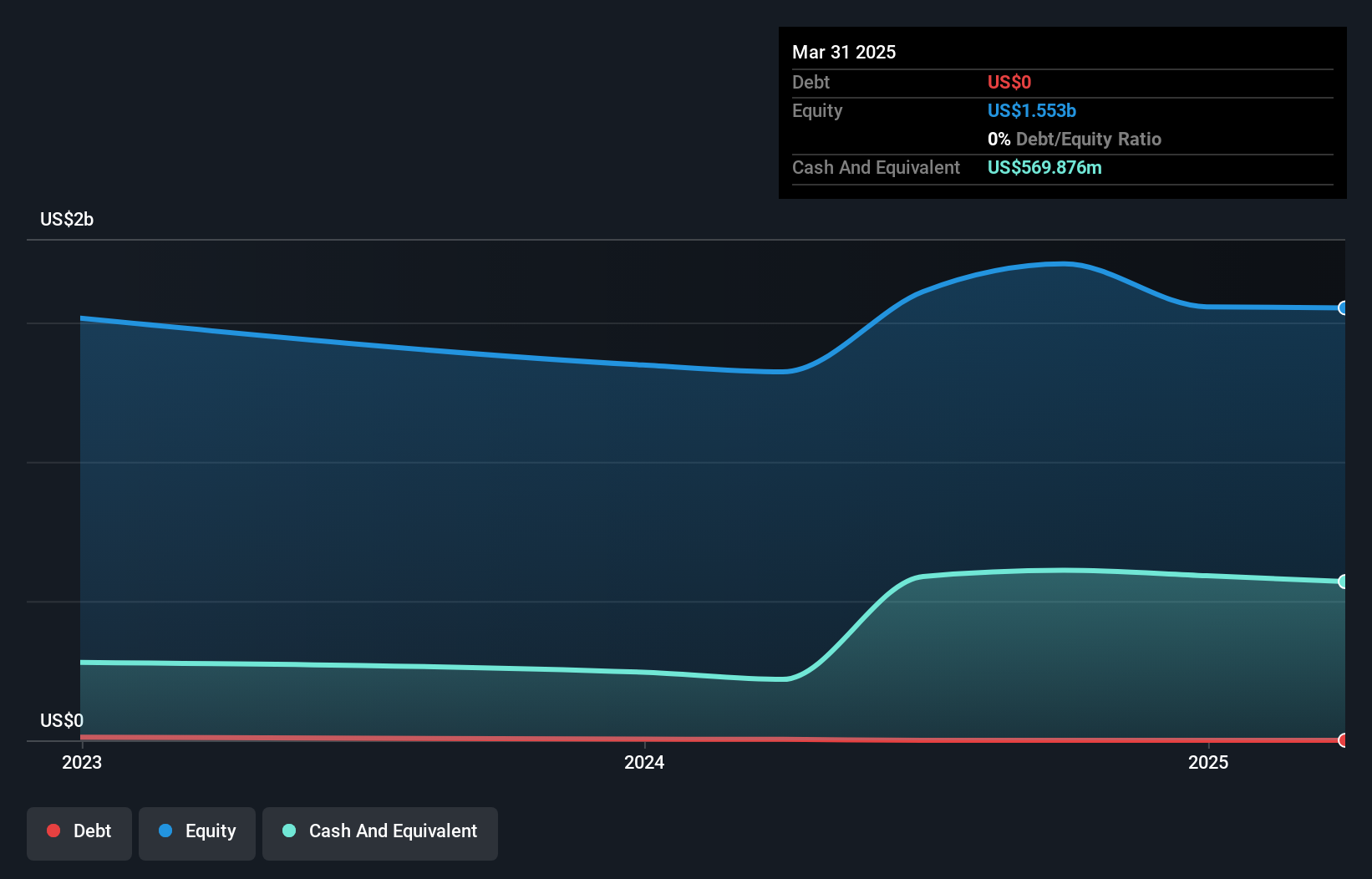Click the red Debt legend dot
This screenshot has width=1372, height=879.
53,831
